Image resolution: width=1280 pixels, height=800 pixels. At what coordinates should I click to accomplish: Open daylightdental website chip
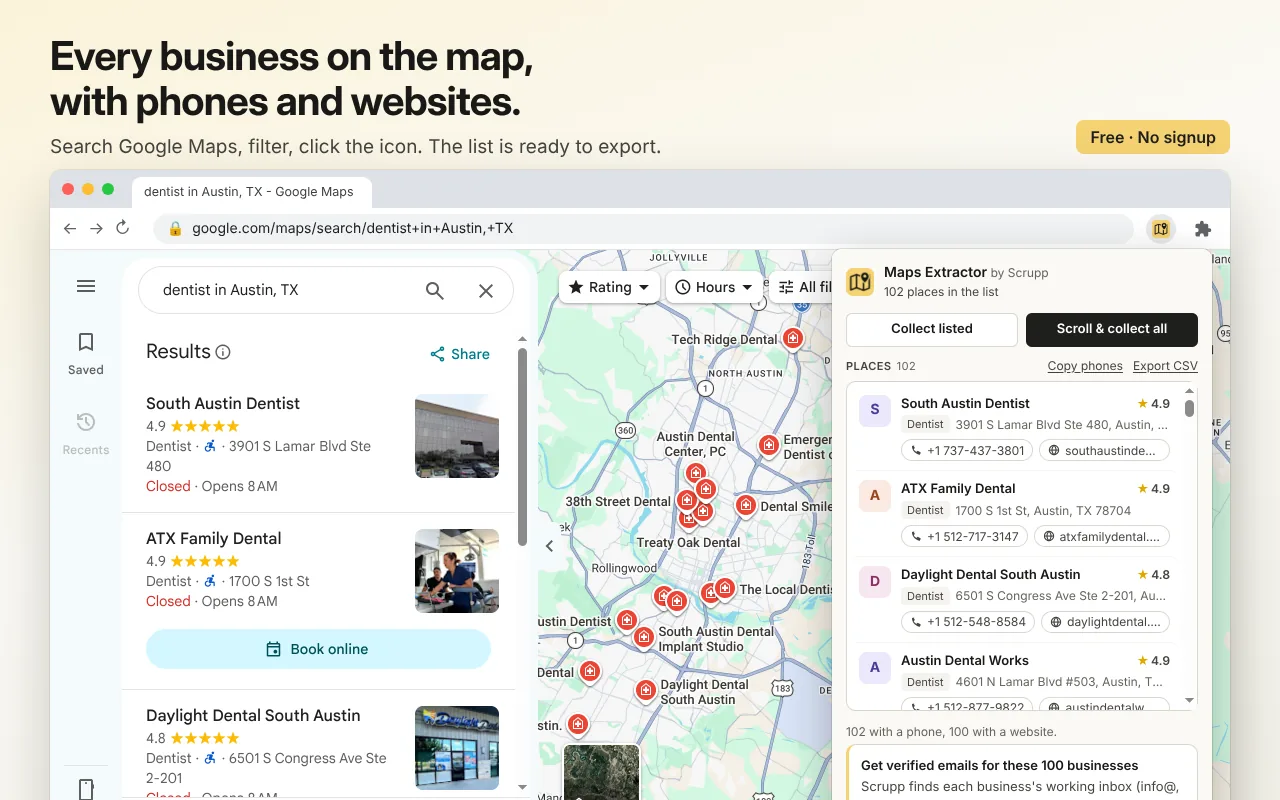pos(1105,622)
